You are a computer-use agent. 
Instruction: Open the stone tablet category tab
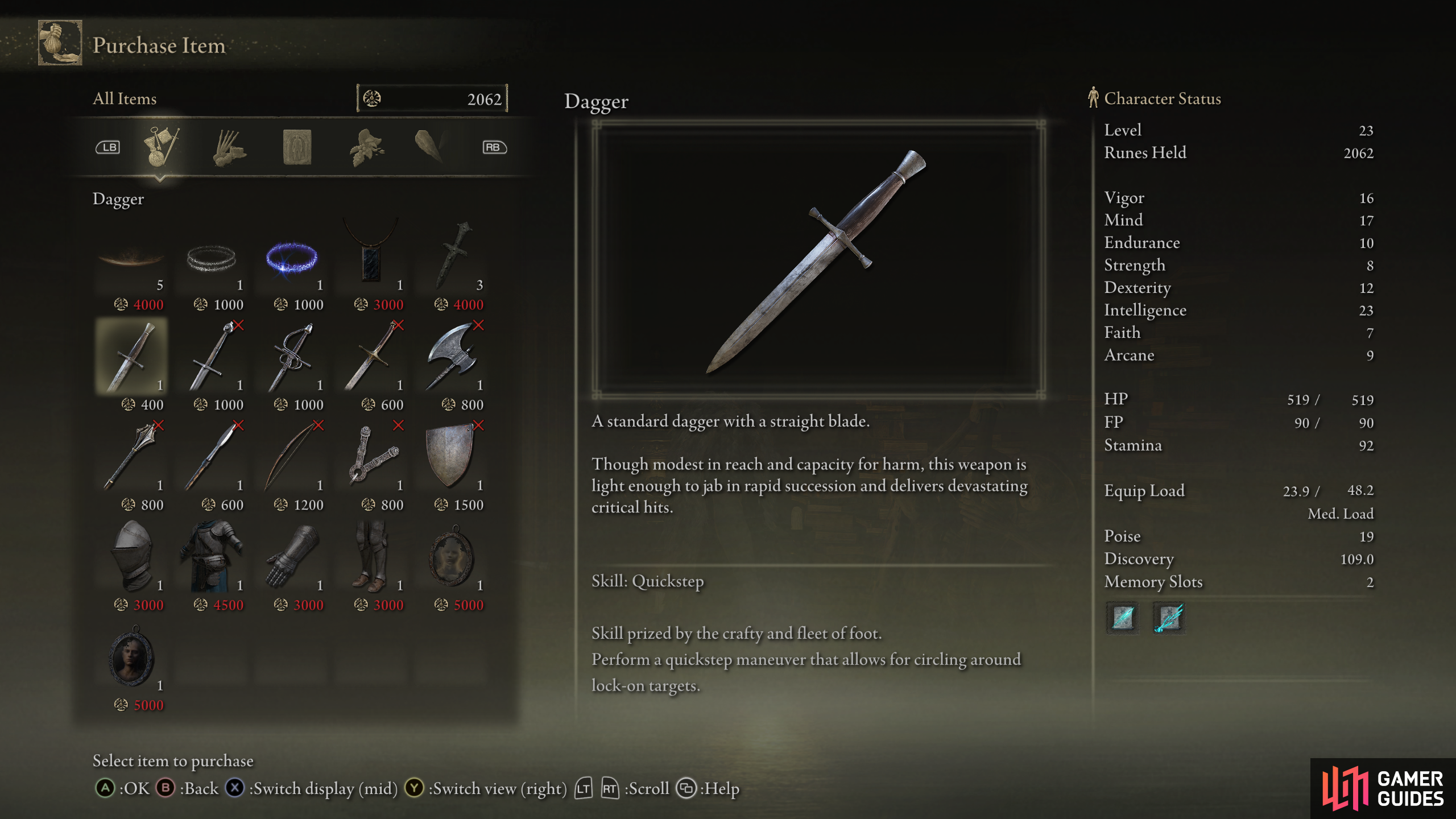[x=297, y=147]
